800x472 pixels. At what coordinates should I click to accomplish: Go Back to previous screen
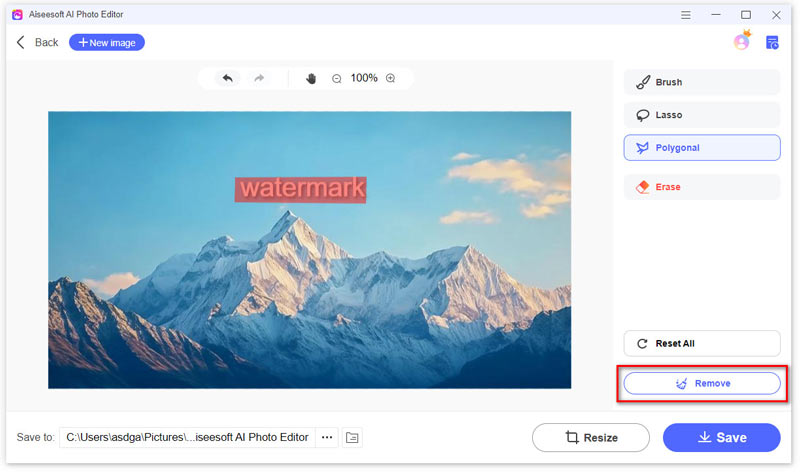click(x=38, y=42)
